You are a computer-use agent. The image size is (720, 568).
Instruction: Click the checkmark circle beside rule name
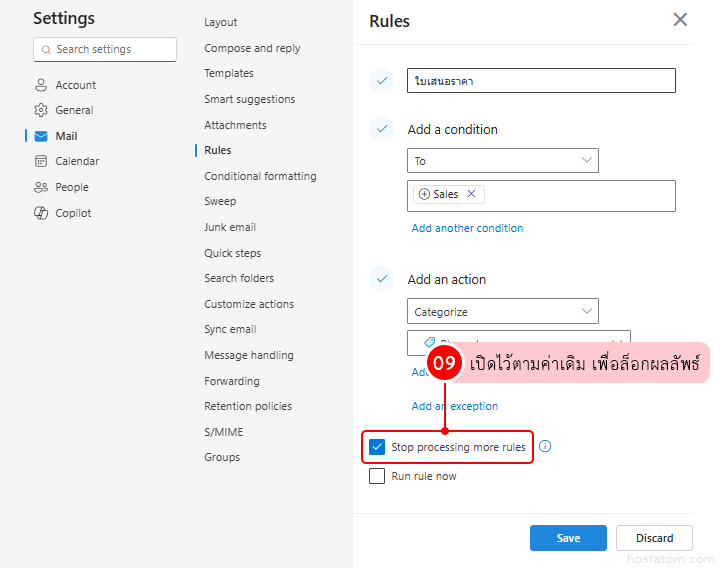[382, 81]
